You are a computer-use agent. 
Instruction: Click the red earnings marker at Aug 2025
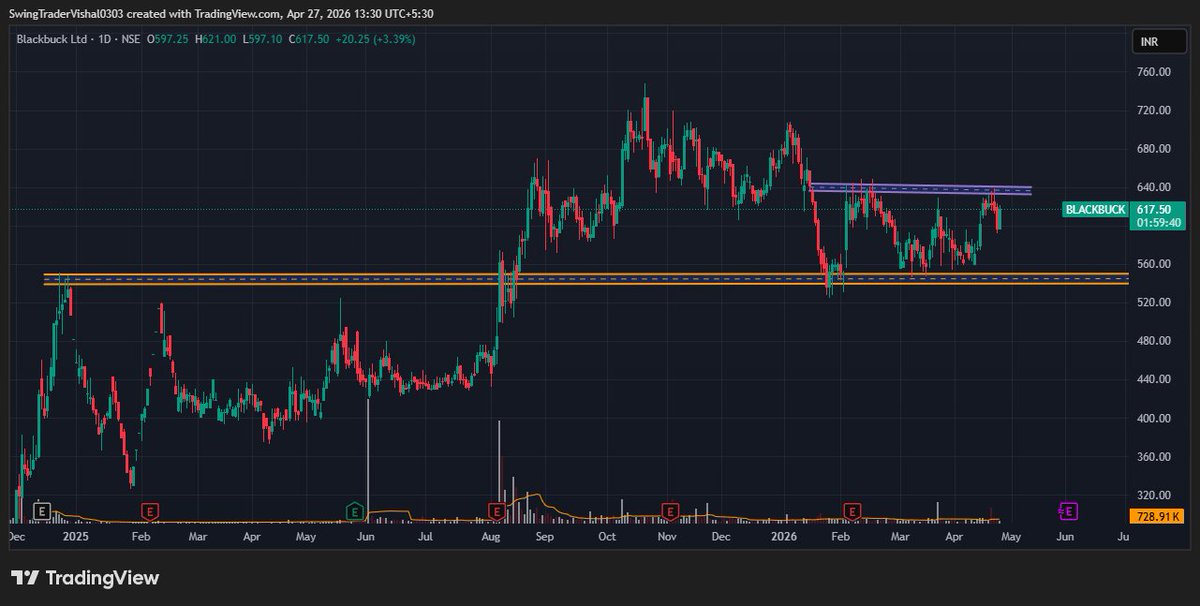[x=496, y=510]
